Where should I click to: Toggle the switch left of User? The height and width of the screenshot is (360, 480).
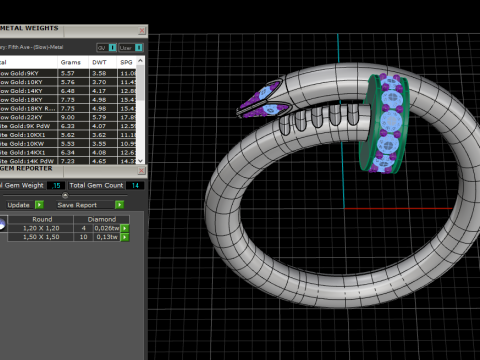113,48
